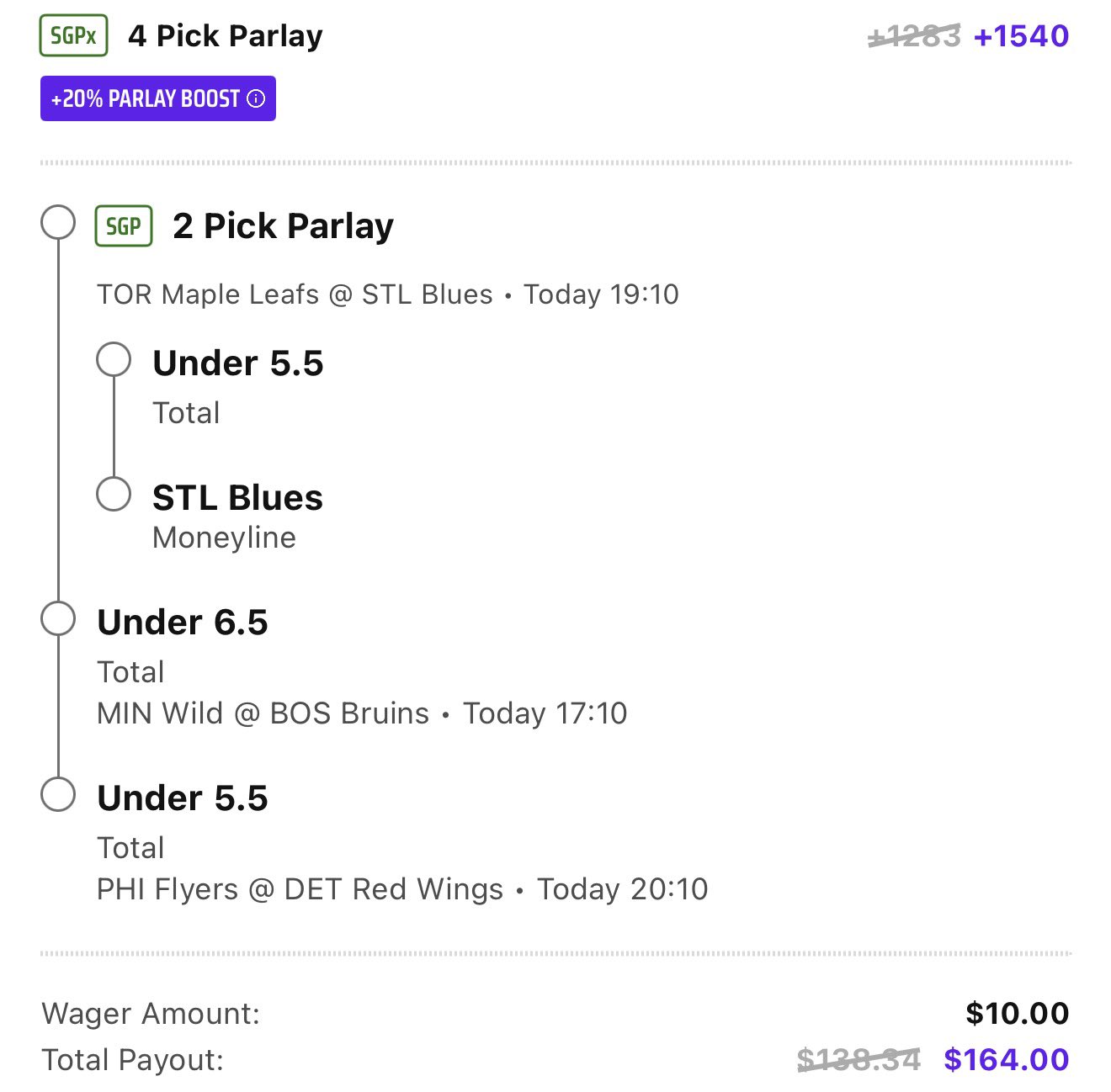Screen dimensions: 1111x1092
Task: Select the STL Blues Moneyline pick text
Action: click(237, 498)
